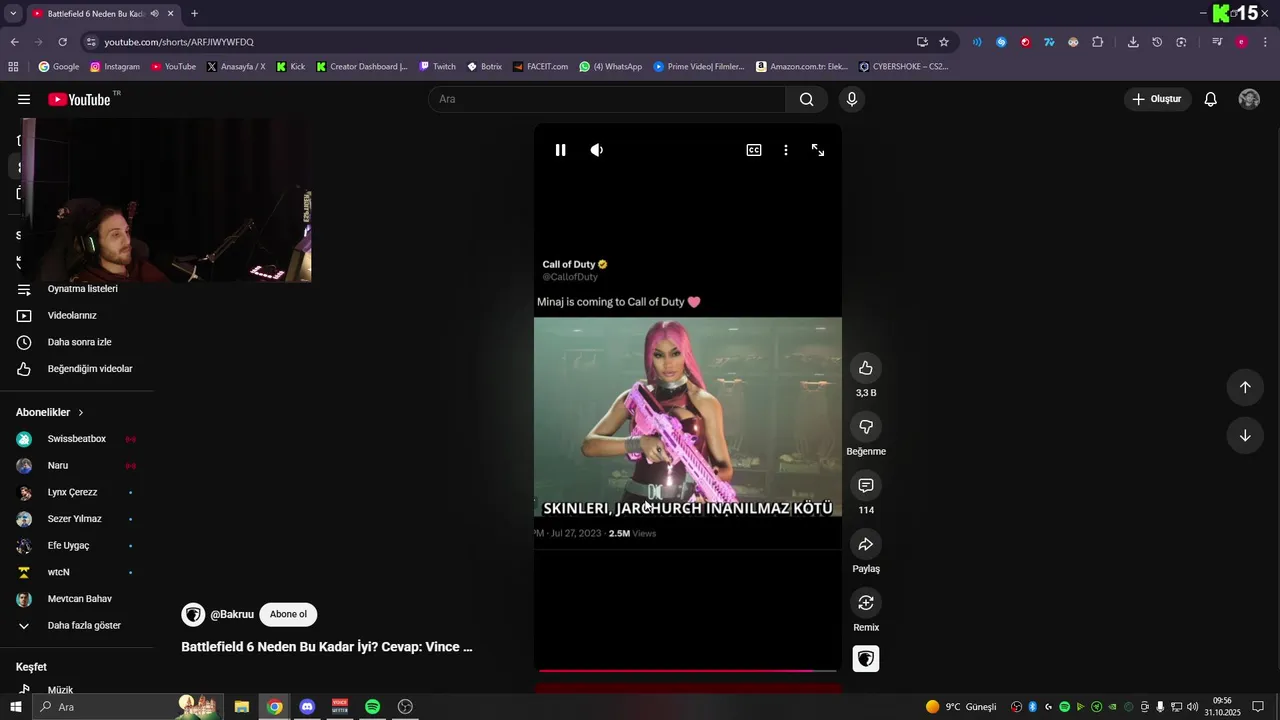Click the install app icon in address bar

tap(922, 42)
